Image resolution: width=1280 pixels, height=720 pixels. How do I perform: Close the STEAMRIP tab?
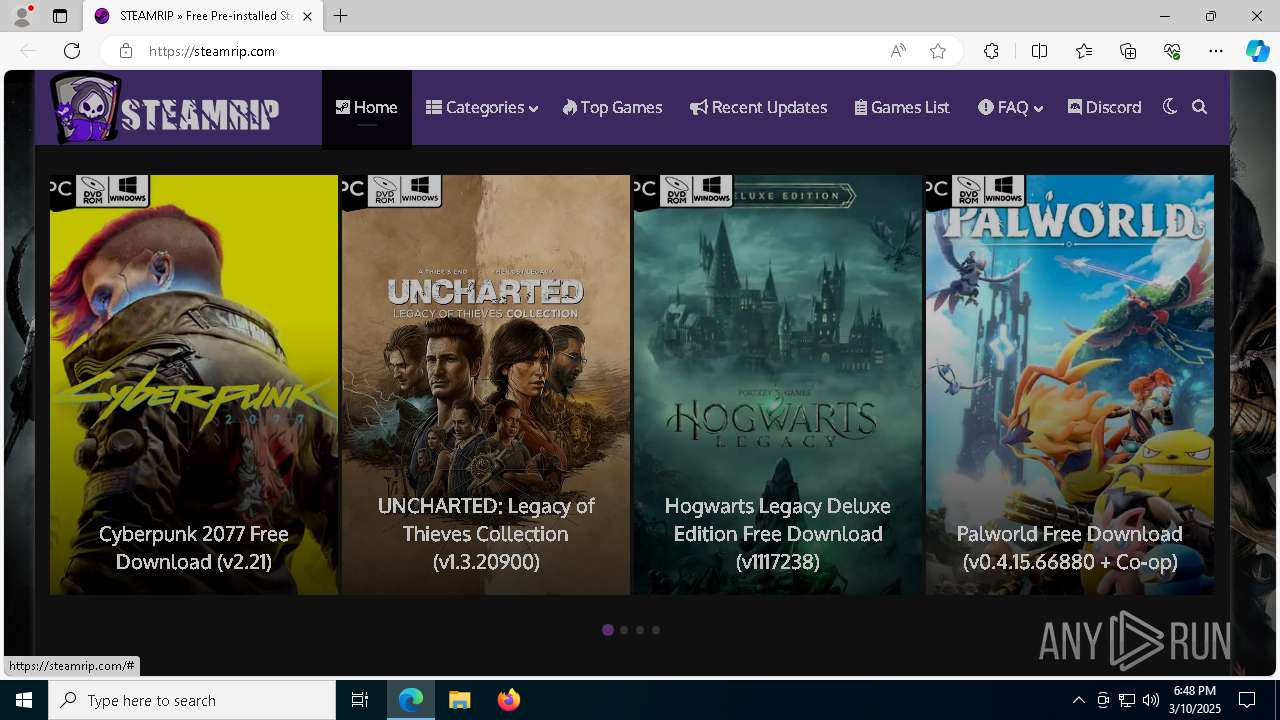[307, 16]
